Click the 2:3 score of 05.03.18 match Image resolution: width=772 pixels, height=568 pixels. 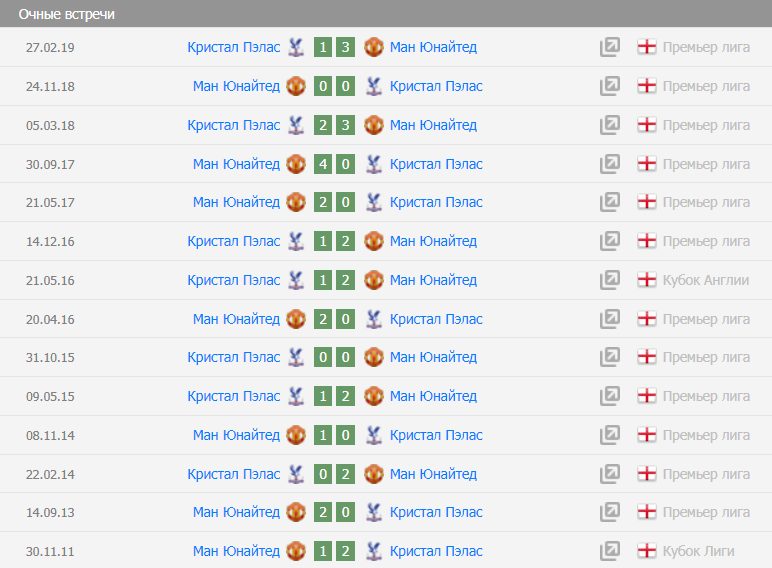[x=334, y=125]
